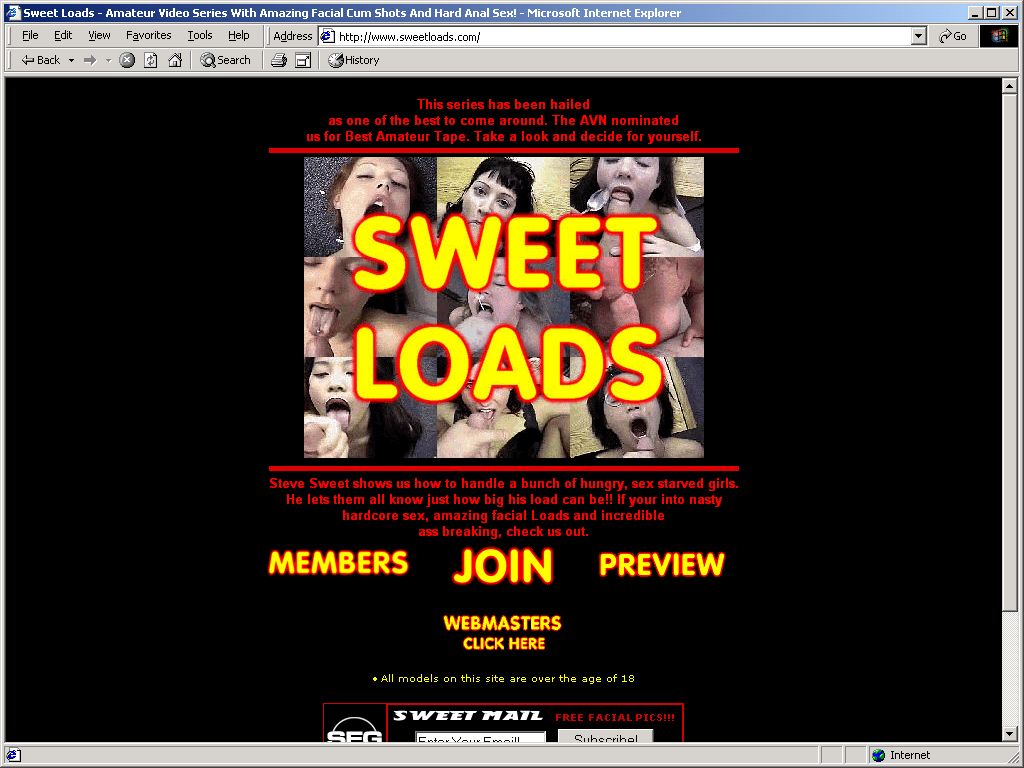This screenshot has width=1024, height=768.
Task: Stop loading with the Stop icon
Action: [x=127, y=60]
